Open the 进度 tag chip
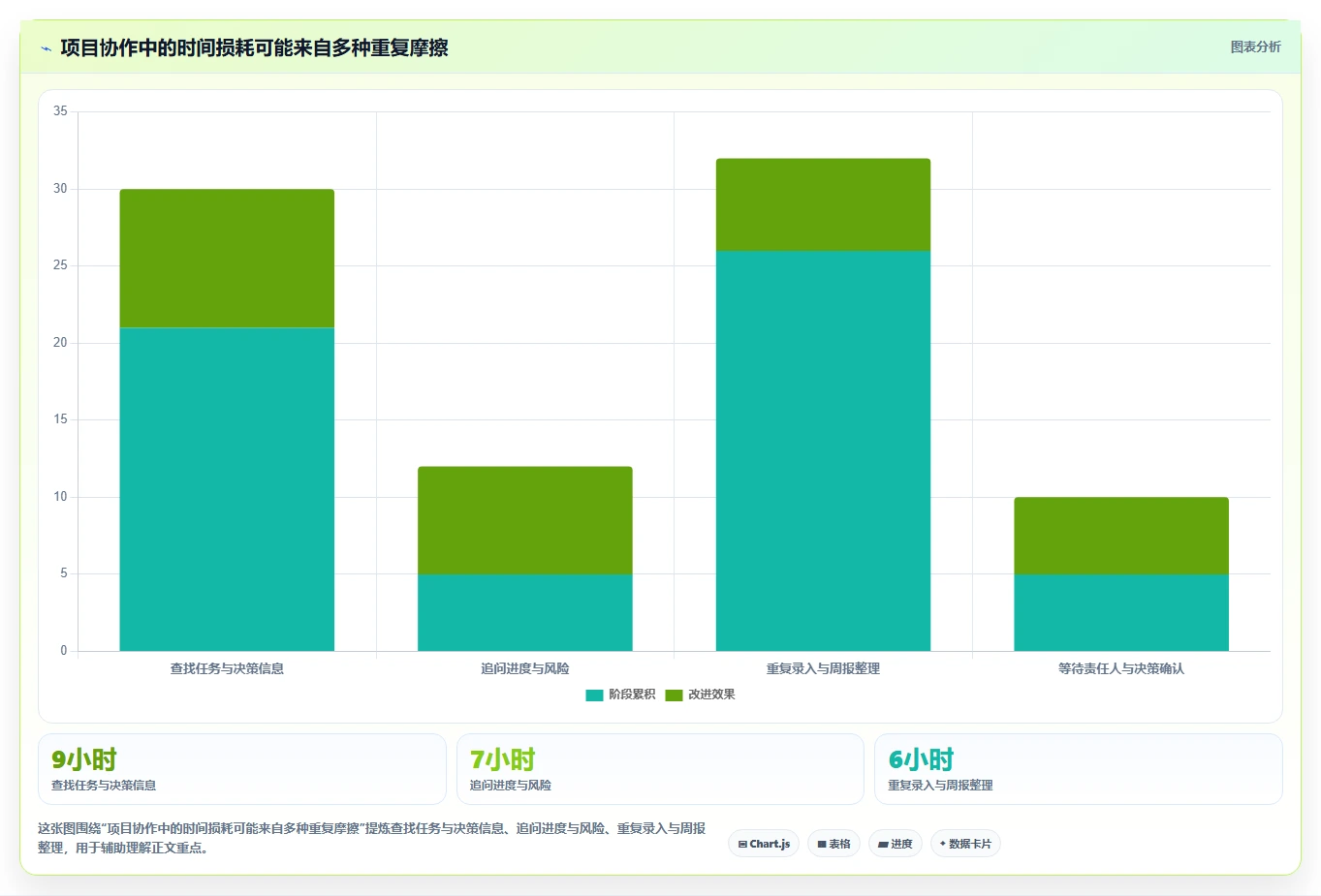 pos(896,844)
